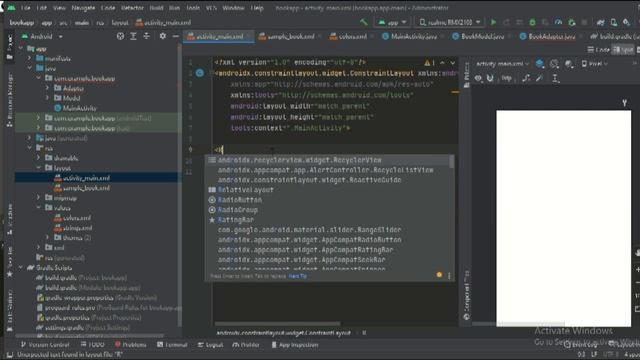Open activity_main.xml dropdown in designer

click(x=502, y=64)
